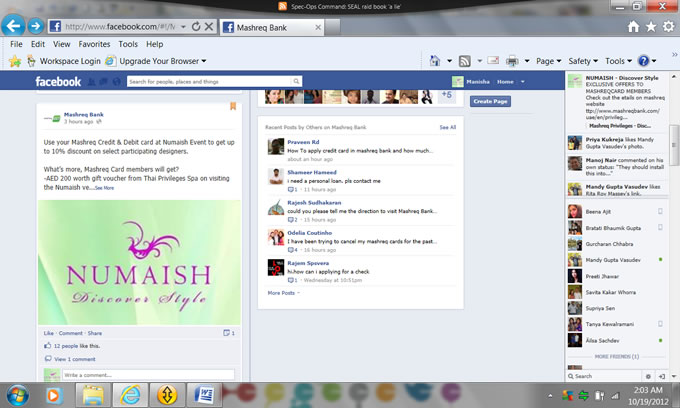
Task: Click the orange bookmark flag on Mashreq post
Action: coord(233,106)
